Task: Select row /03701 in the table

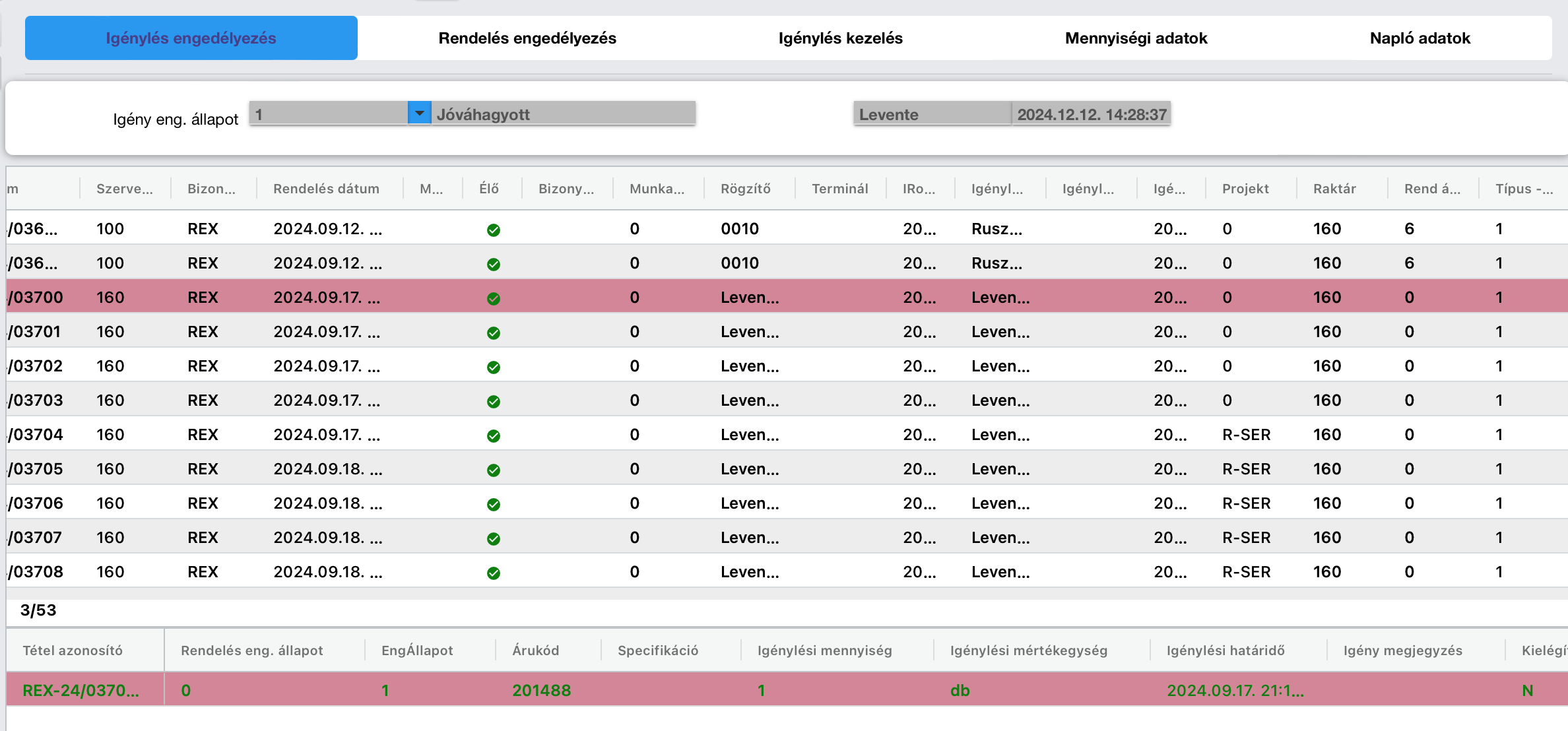Action: (787, 331)
